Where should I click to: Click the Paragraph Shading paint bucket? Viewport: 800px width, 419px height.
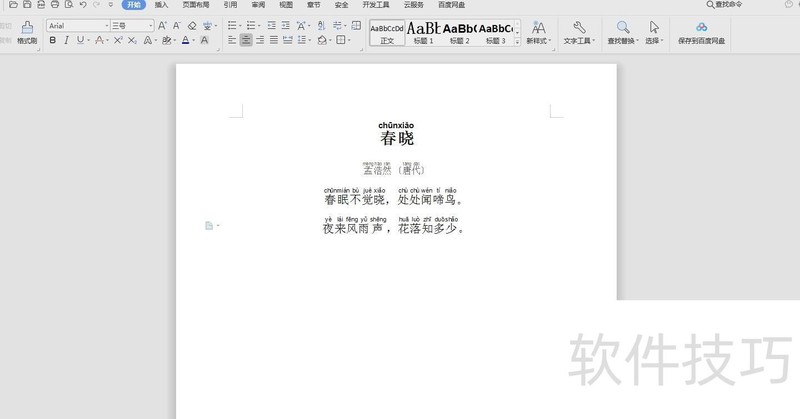tap(322, 40)
